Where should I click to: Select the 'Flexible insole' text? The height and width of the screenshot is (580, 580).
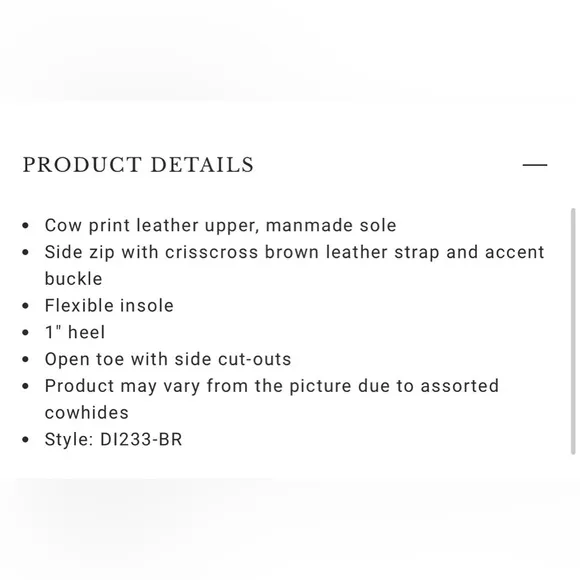coord(109,306)
